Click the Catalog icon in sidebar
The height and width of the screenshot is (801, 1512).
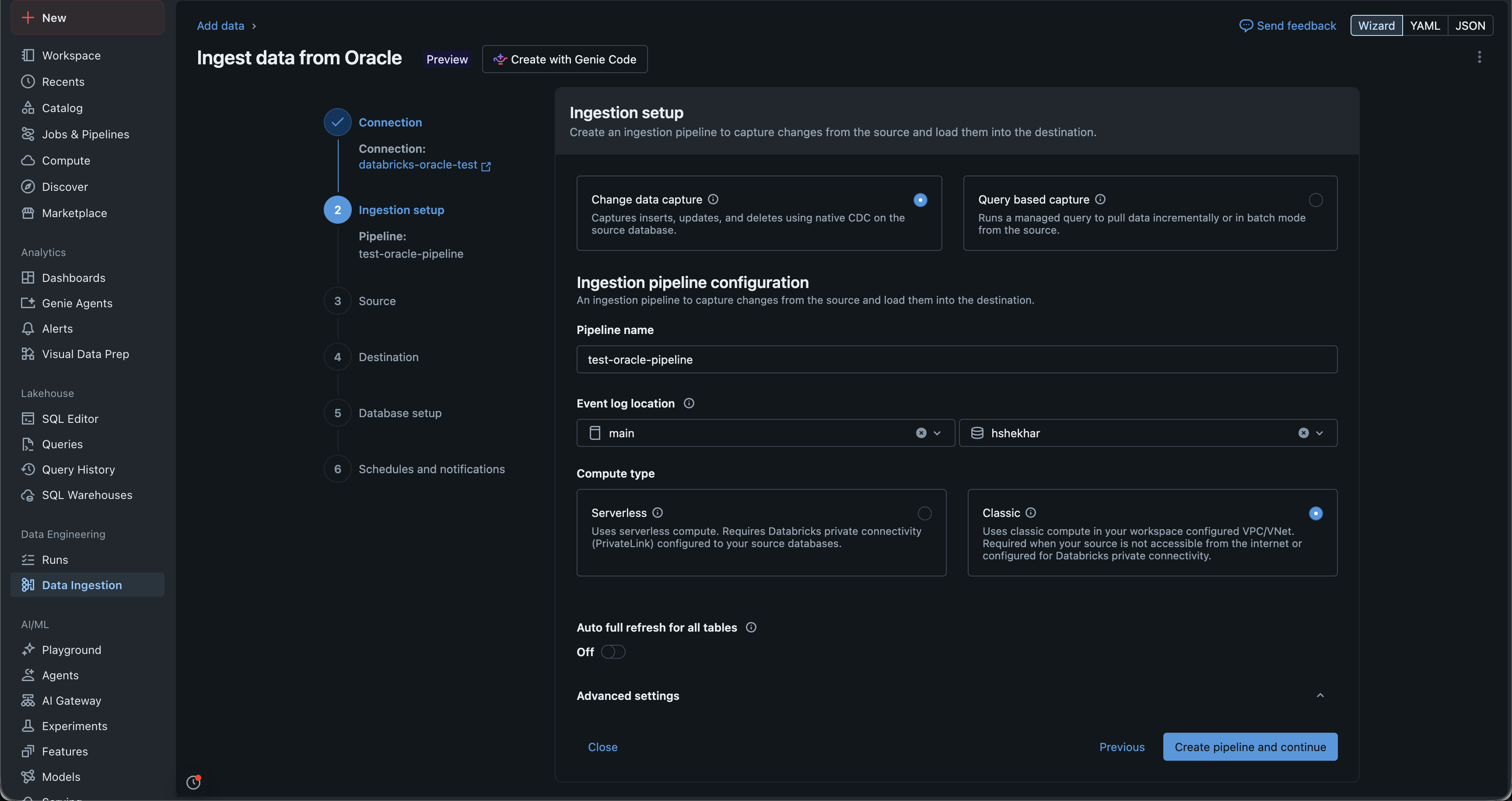pos(28,108)
